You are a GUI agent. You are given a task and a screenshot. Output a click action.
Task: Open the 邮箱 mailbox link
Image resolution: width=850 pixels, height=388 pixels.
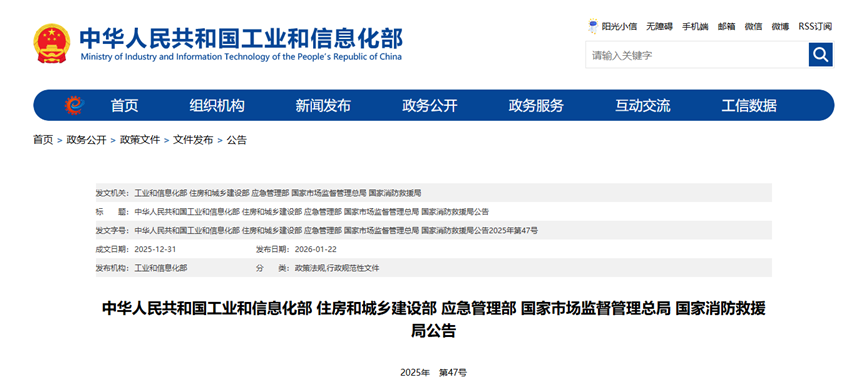tap(726, 27)
